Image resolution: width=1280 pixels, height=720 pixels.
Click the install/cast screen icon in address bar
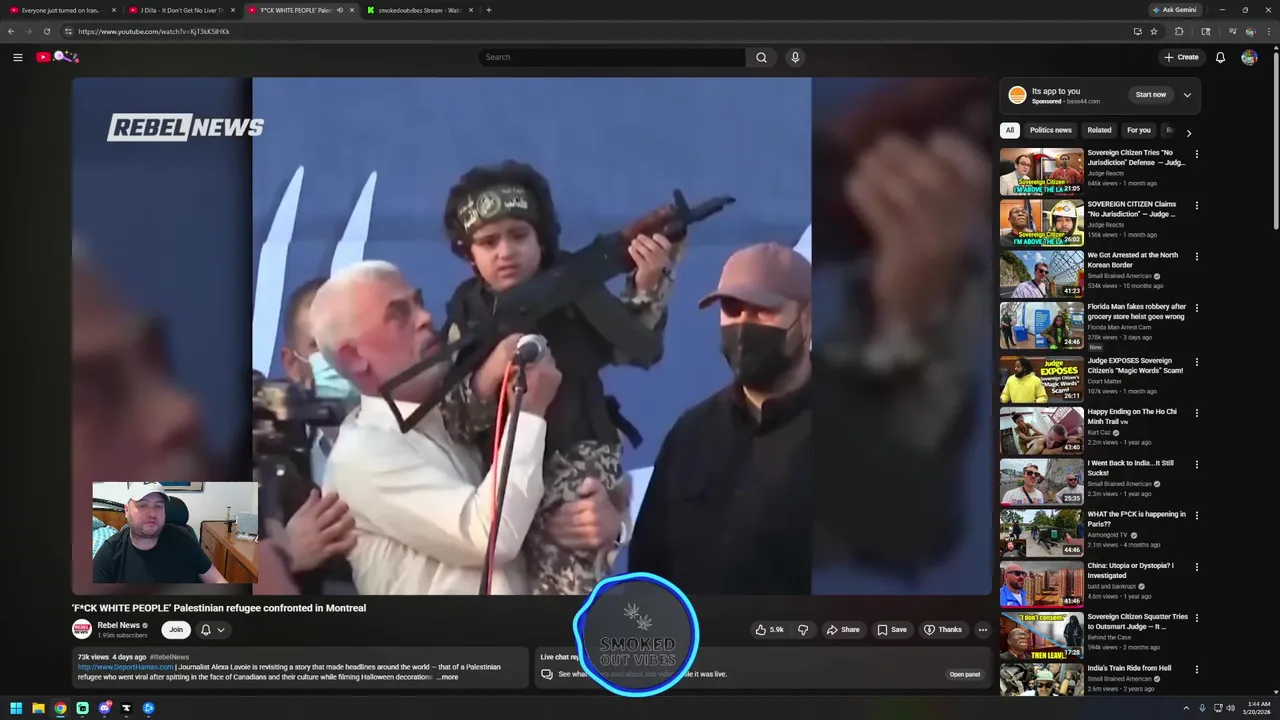(1137, 31)
